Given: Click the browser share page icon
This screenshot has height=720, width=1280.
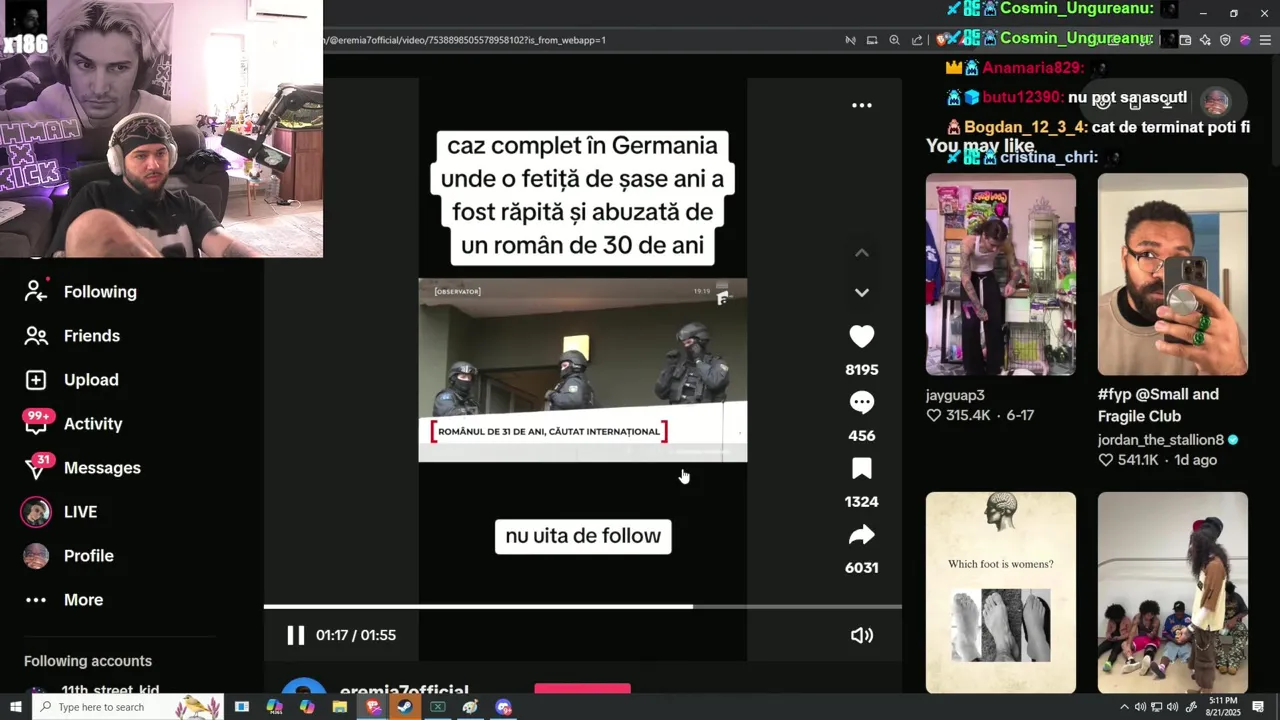Looking at the screenshot, I should tap(917, 40).
